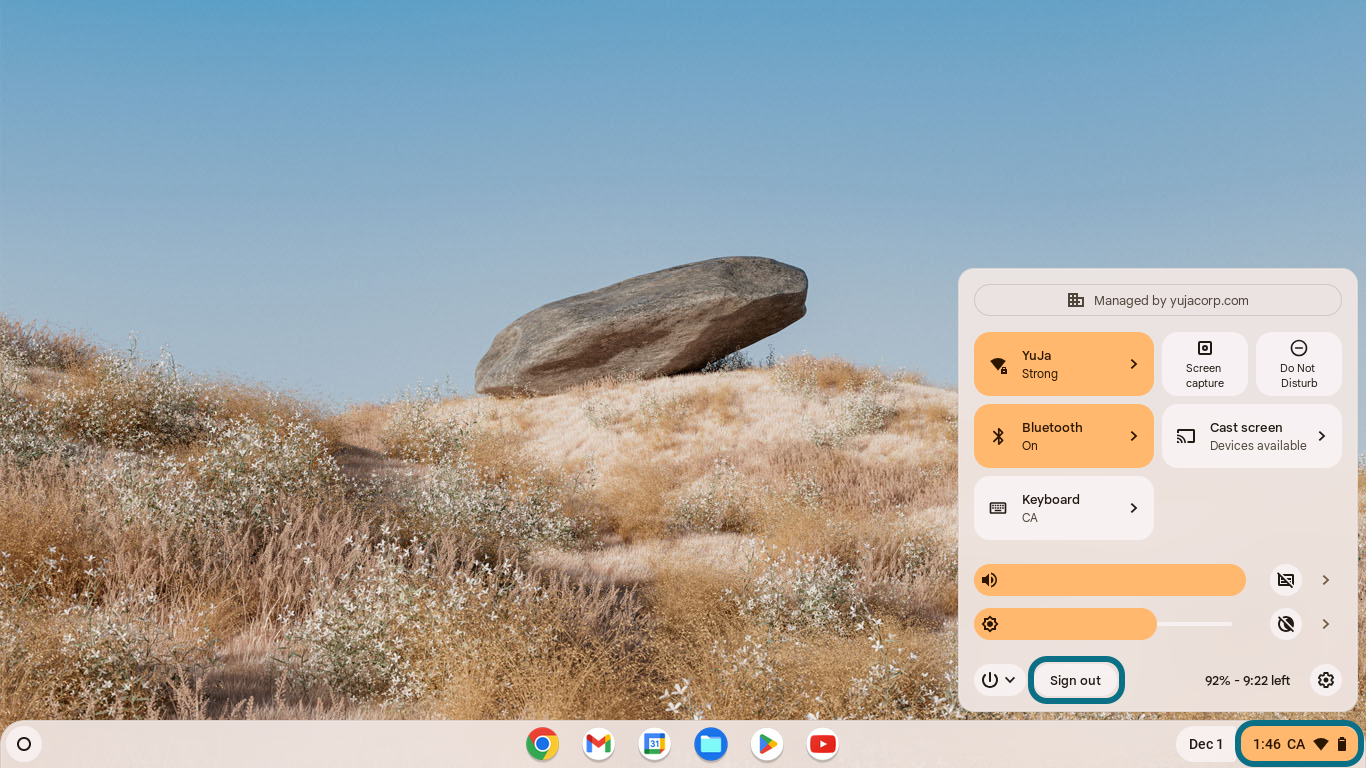Click the Wi-Fi icon in status tray

1320,744
